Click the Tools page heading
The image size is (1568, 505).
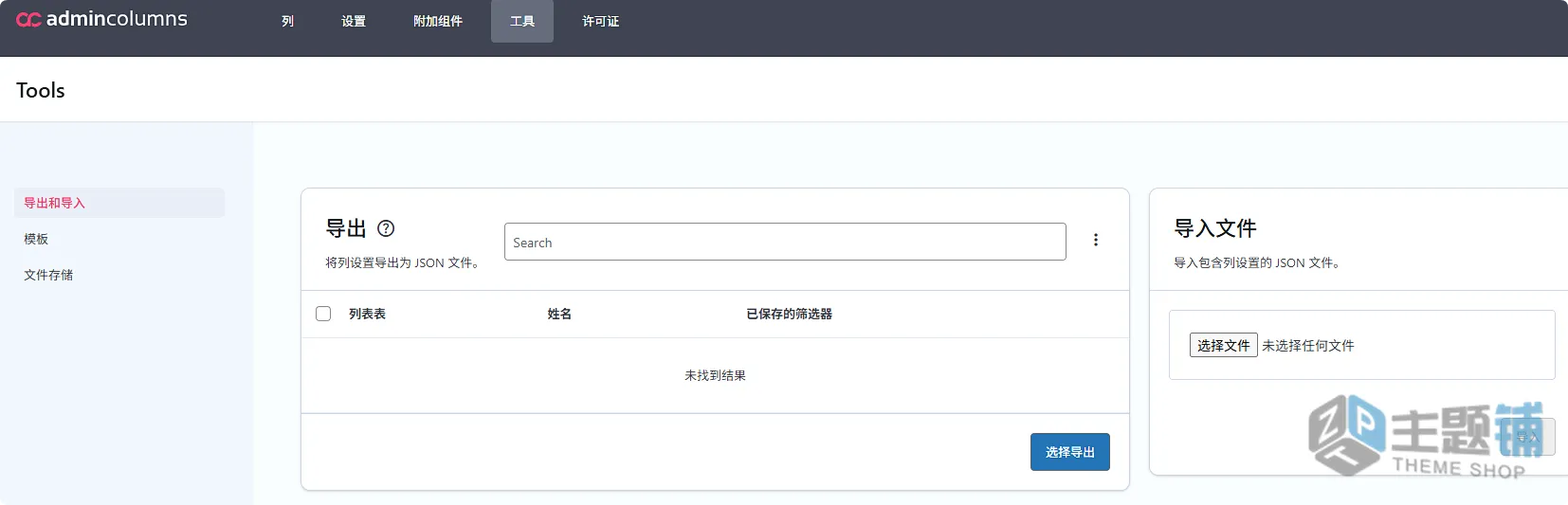coord(41,90)
